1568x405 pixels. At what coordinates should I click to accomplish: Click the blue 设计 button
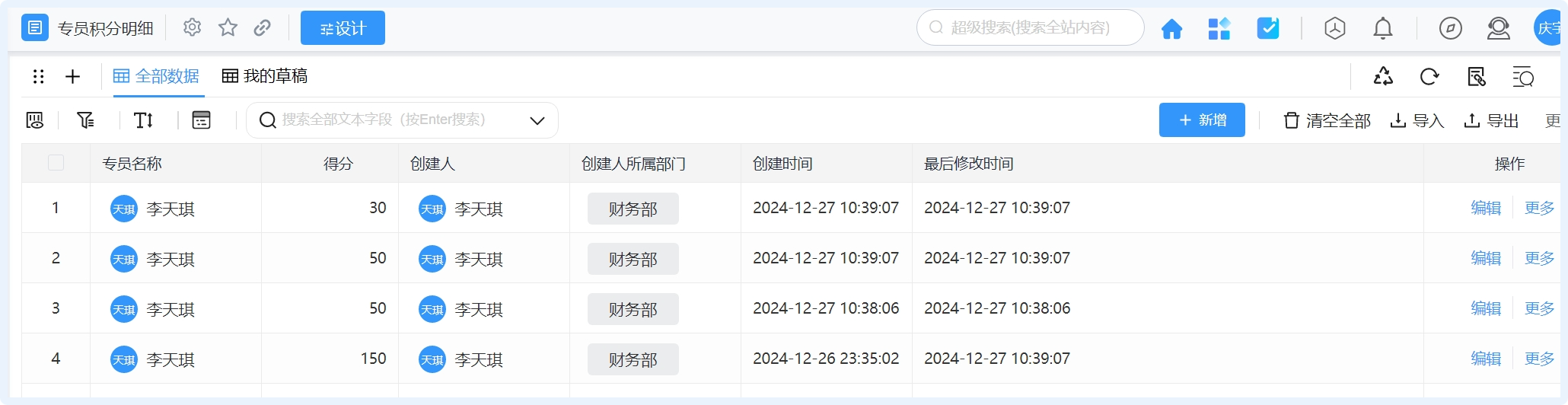click(x=343, y=28)
